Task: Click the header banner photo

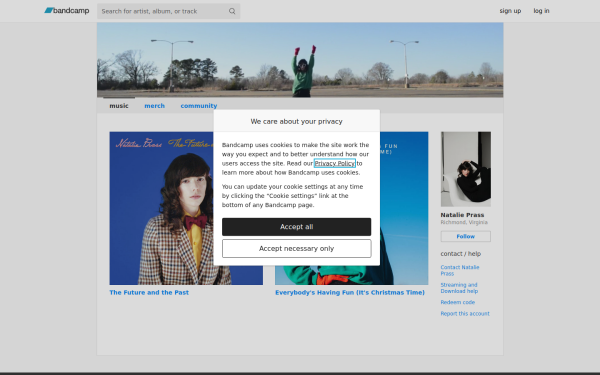Action: click(x=300, y=60)
